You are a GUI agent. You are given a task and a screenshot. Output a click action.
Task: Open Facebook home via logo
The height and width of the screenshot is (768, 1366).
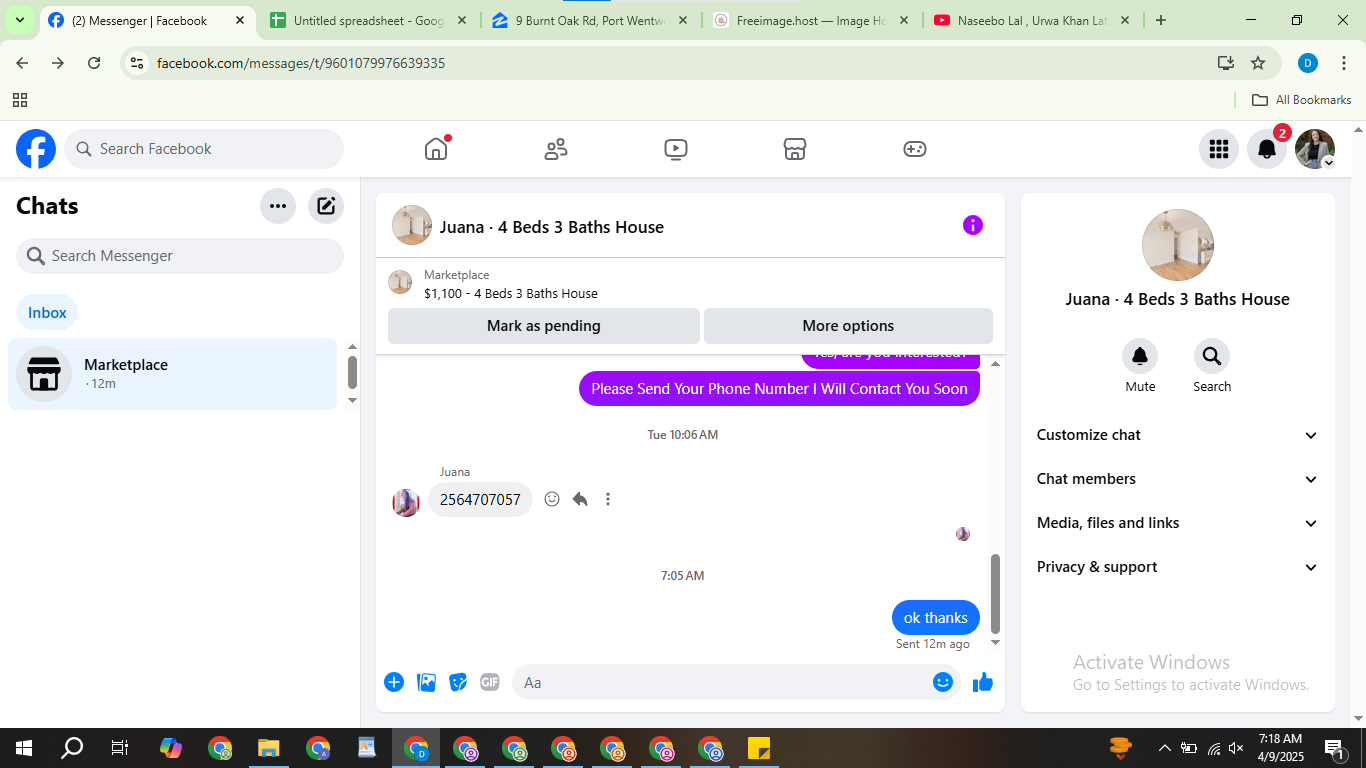(x=36, y=149)
